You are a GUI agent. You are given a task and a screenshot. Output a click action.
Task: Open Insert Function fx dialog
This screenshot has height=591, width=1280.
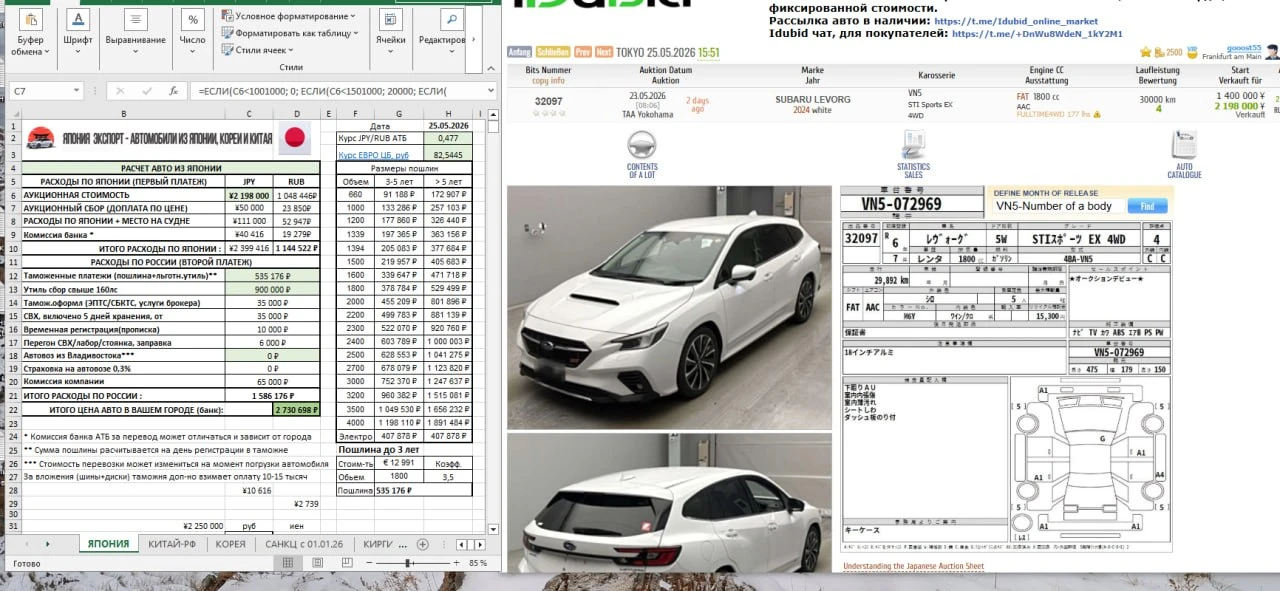[173, 91]
